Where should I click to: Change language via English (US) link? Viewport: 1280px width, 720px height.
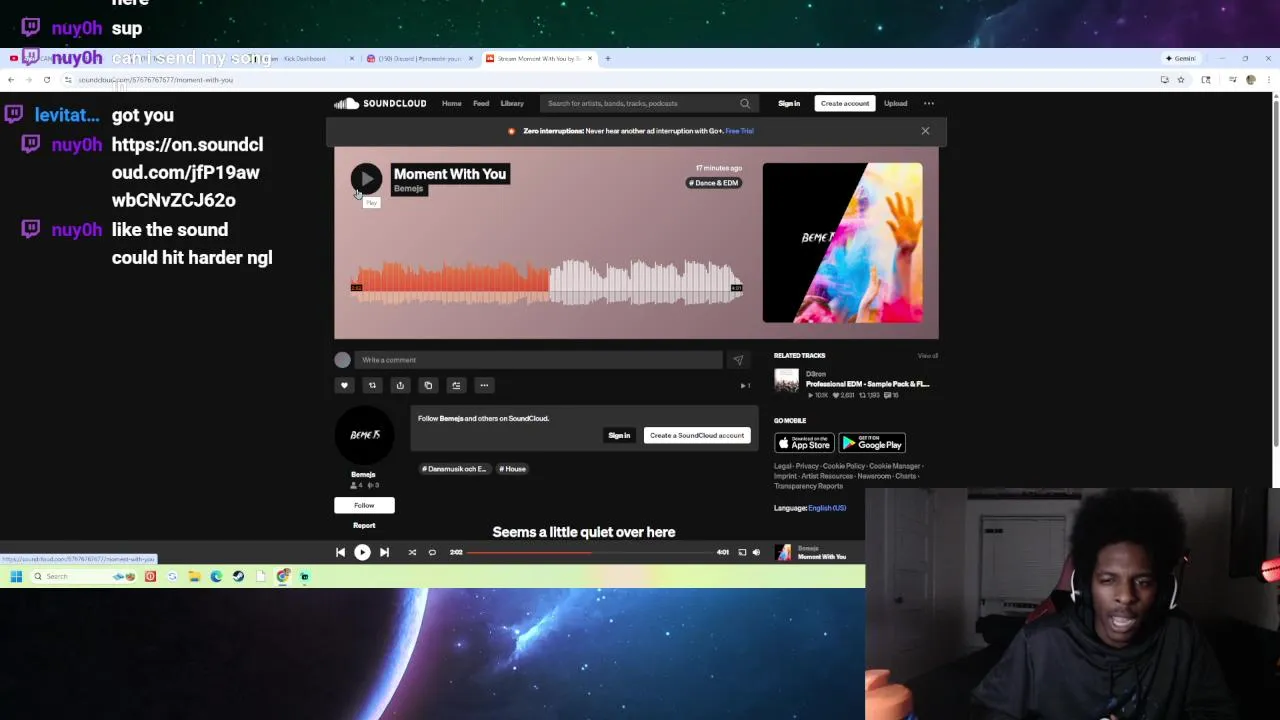[x=827, y=508]
